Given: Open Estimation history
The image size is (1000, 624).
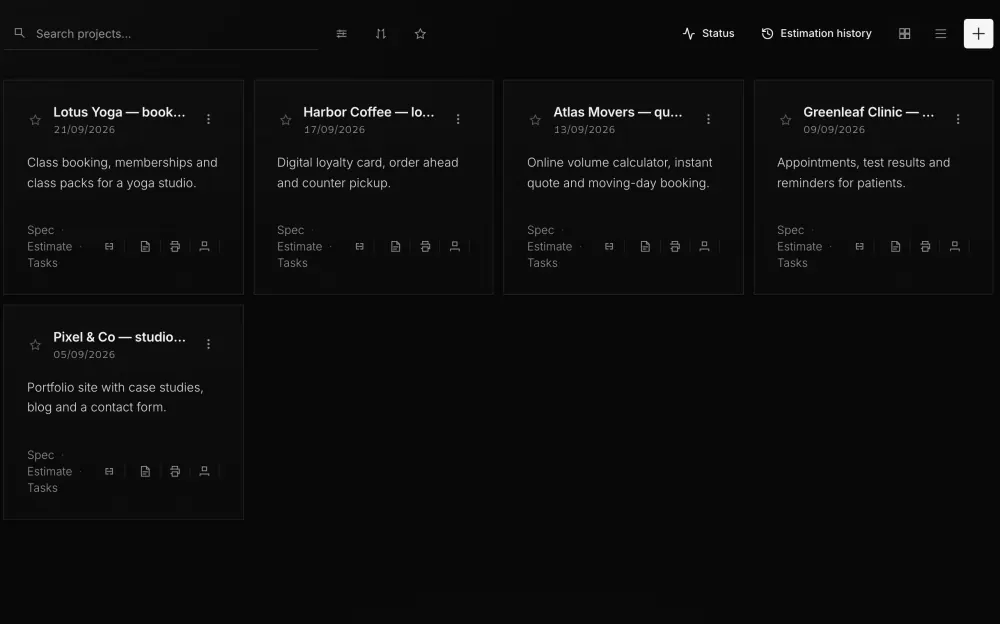Looking at the screenshot, I should (816, 33).
